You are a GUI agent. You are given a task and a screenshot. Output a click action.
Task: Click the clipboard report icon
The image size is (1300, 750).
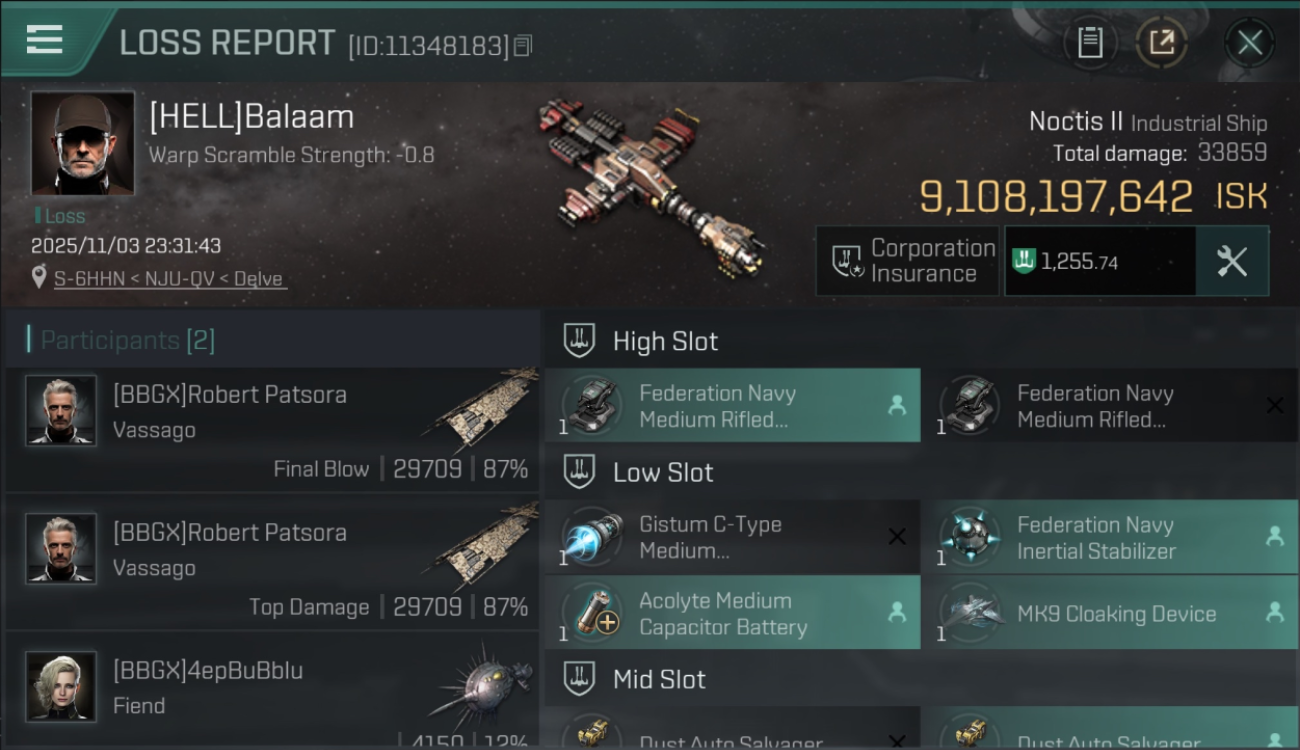1090,42
